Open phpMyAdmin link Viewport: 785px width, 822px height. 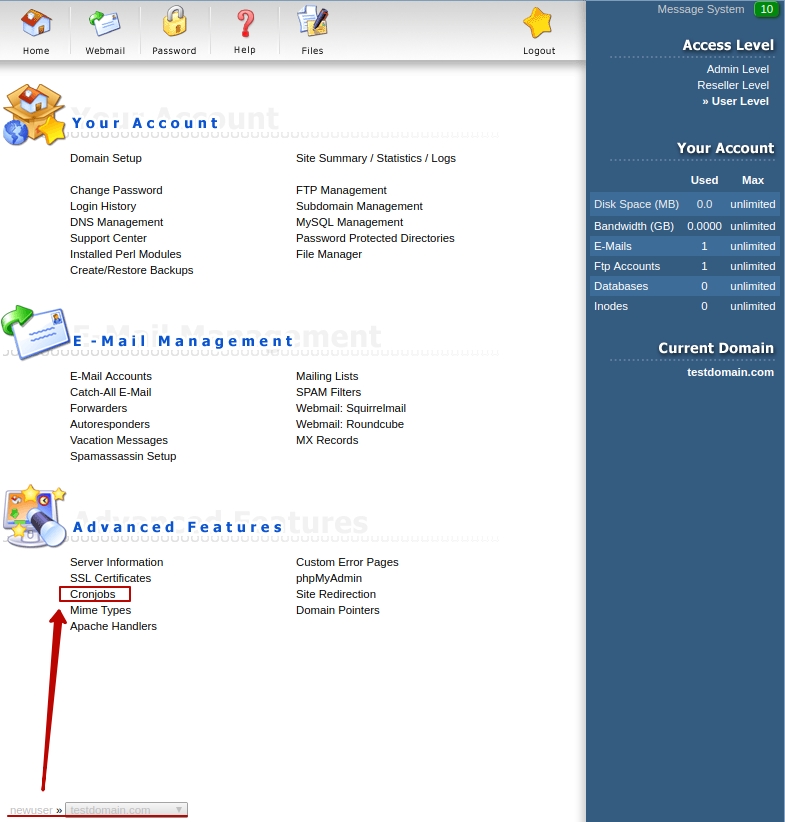click(329, 578)
